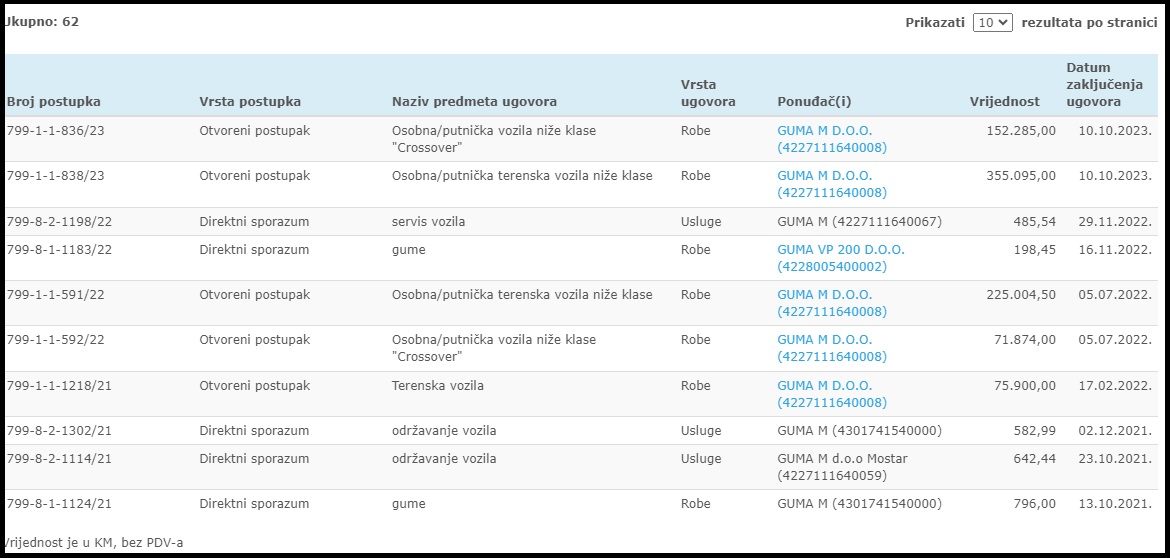Select the row 799-8-2-1198/22 servis vozila
Viewport: 1170px width, 558px height.
(x=581, y=222)
